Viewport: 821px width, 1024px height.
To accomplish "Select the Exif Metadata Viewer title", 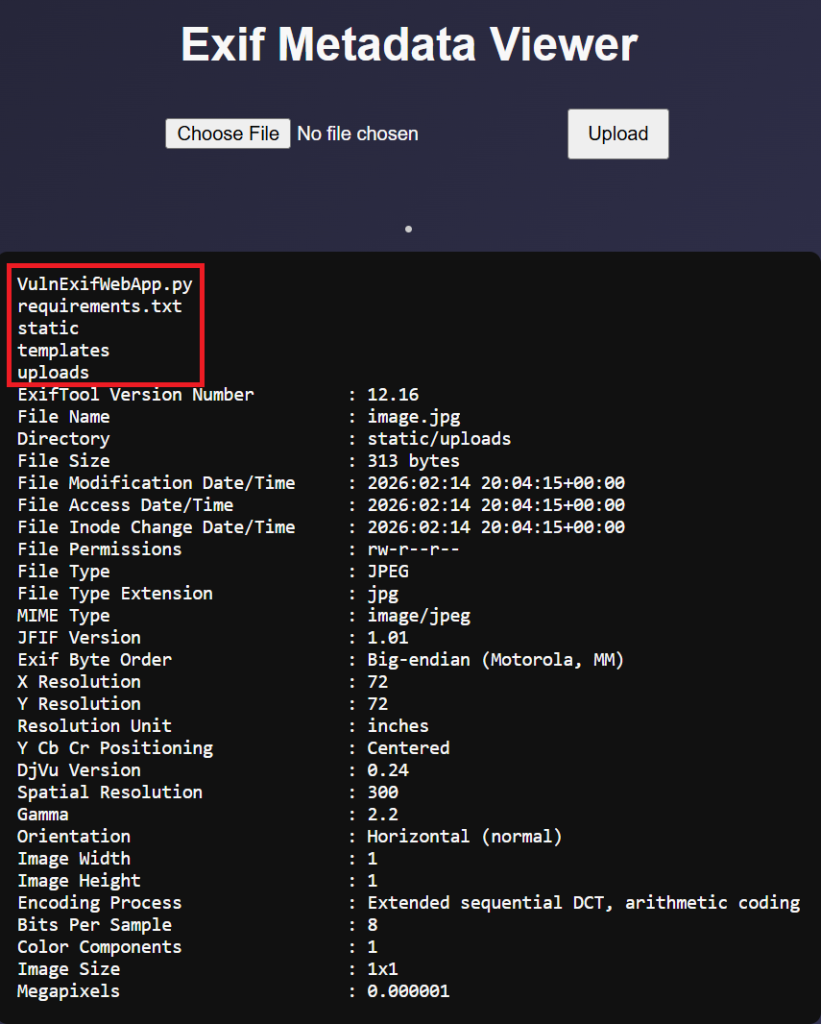I will pyautogui.click(x=409, y=44).
